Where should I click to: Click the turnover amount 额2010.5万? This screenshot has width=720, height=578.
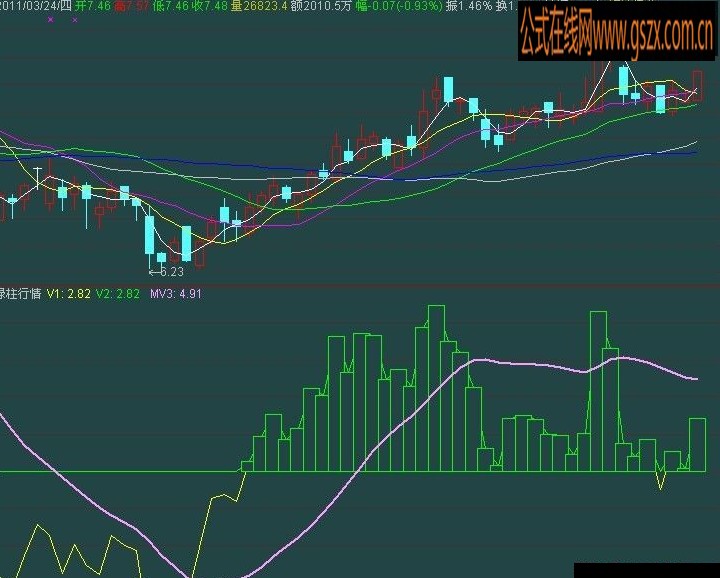click(x=321, y=6)
